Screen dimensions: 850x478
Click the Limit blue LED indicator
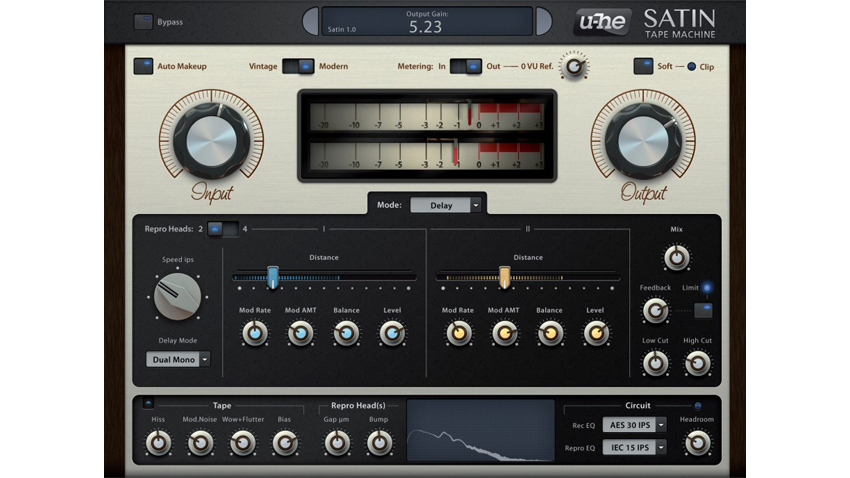point(707,287)
